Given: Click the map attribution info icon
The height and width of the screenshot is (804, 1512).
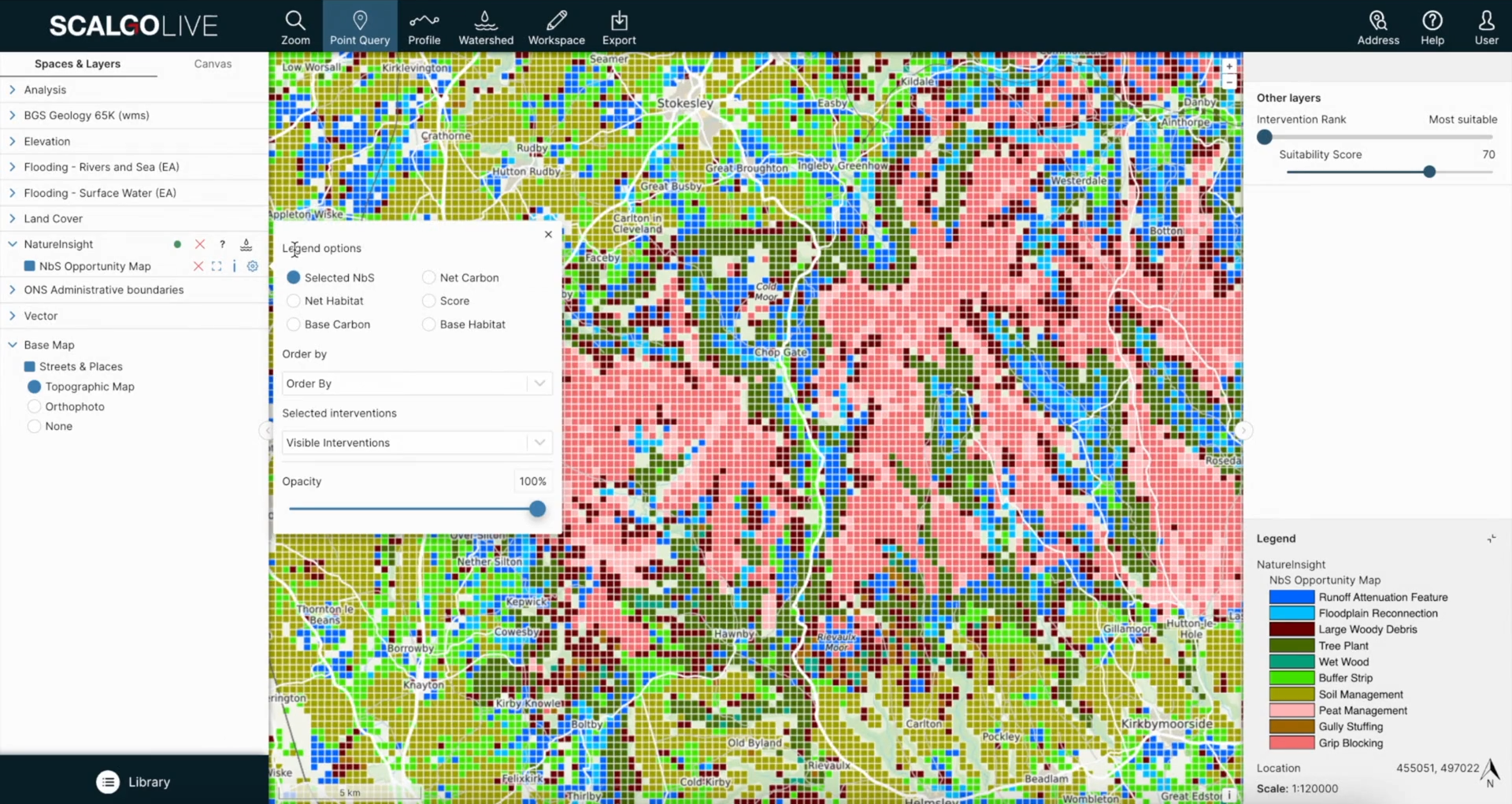Looking at the screenshot, I should (1229, 795).
